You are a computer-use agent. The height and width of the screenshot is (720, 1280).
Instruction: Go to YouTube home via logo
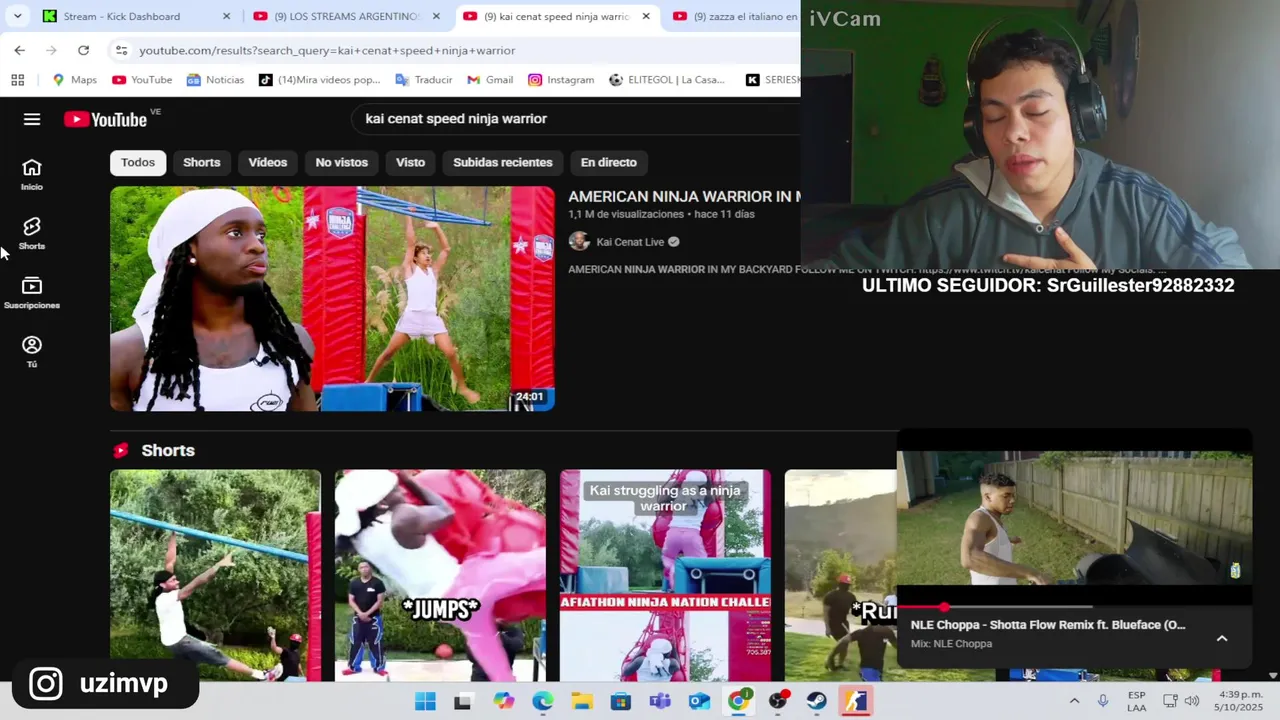106,119
